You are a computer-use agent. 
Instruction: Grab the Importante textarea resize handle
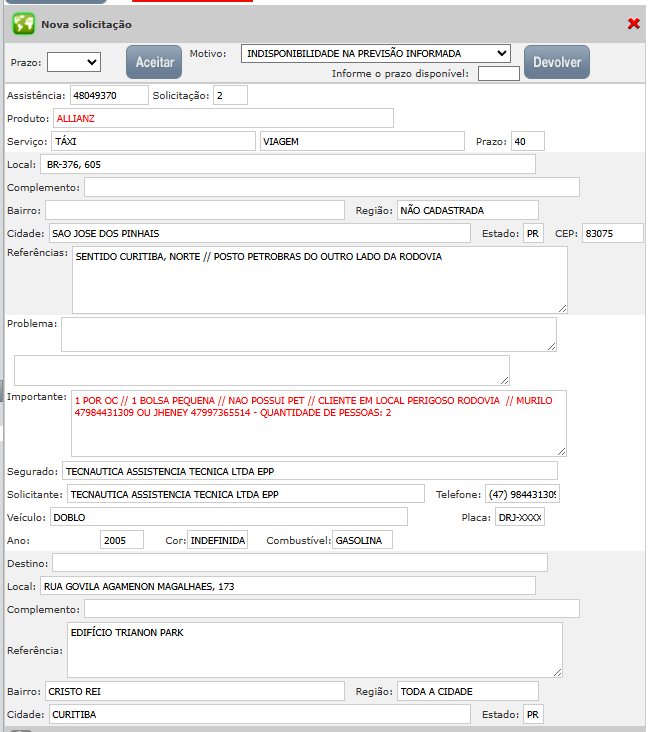point(562,451)
